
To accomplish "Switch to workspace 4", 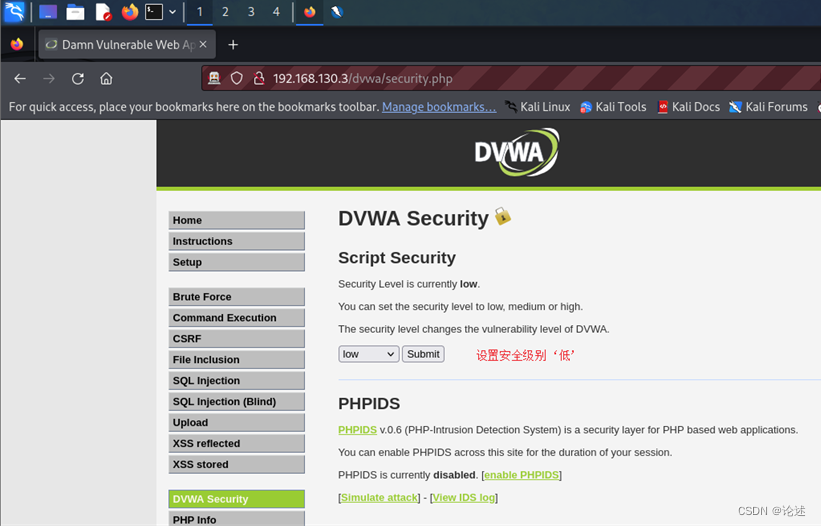I will (276, 12).
